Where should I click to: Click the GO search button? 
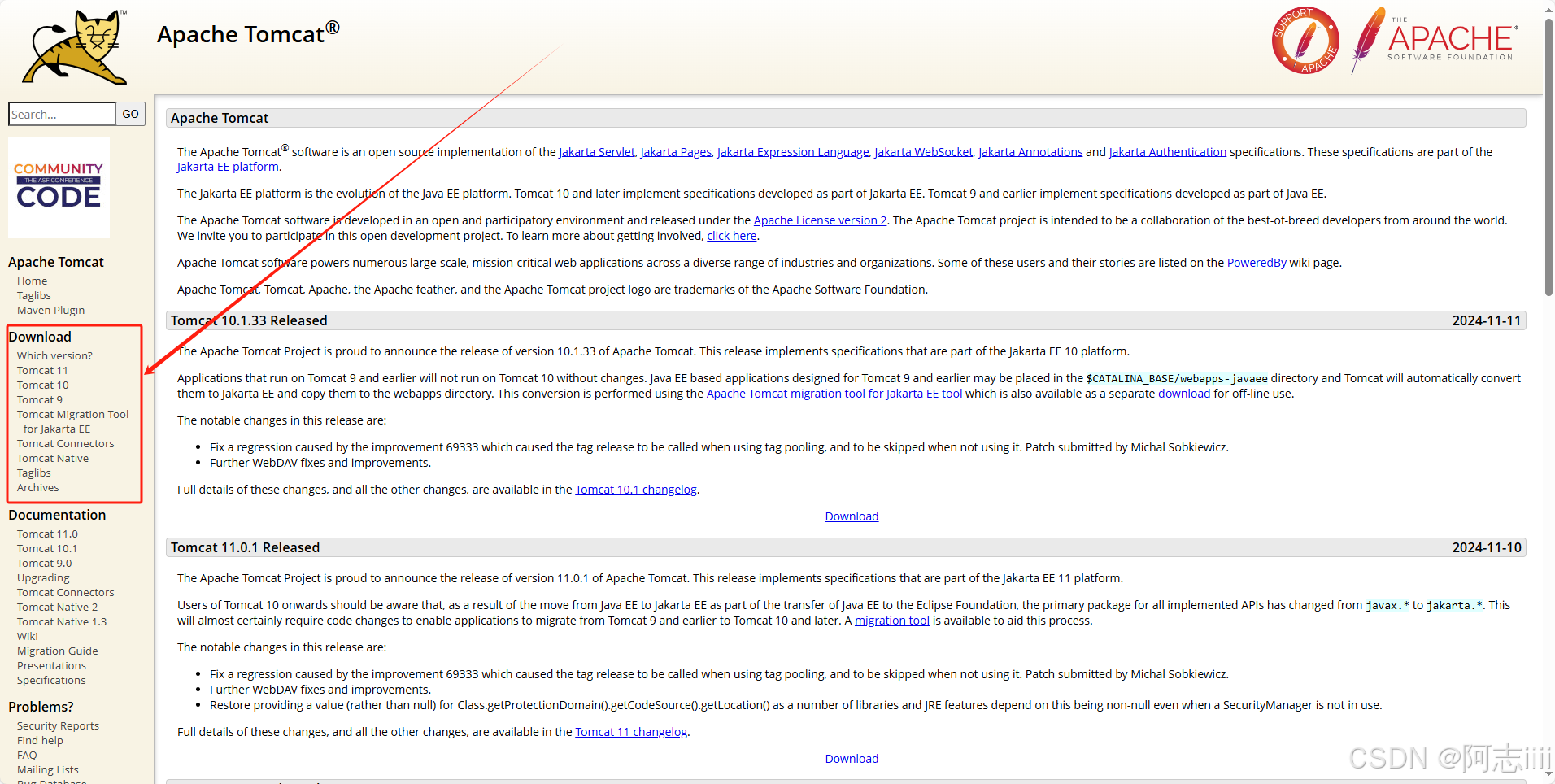coord(131,114)
